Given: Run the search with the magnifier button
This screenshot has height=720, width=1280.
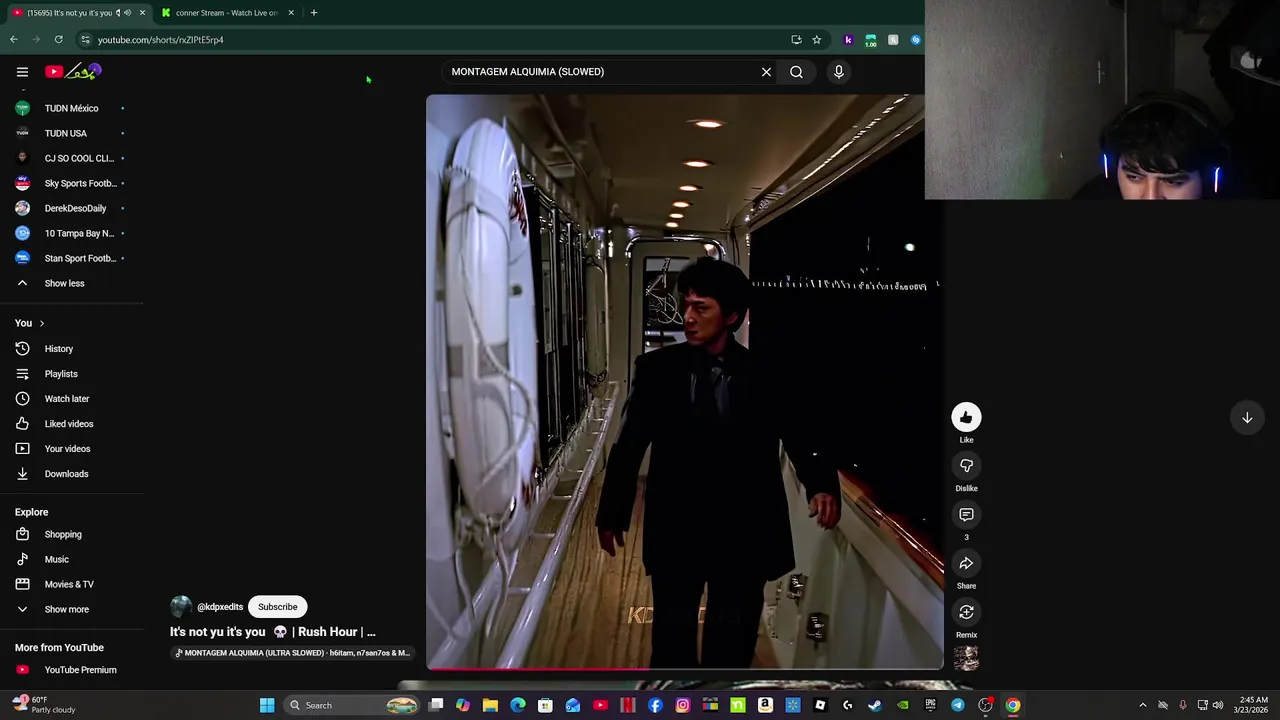Looking at the screenshot, I should [796, 72].
